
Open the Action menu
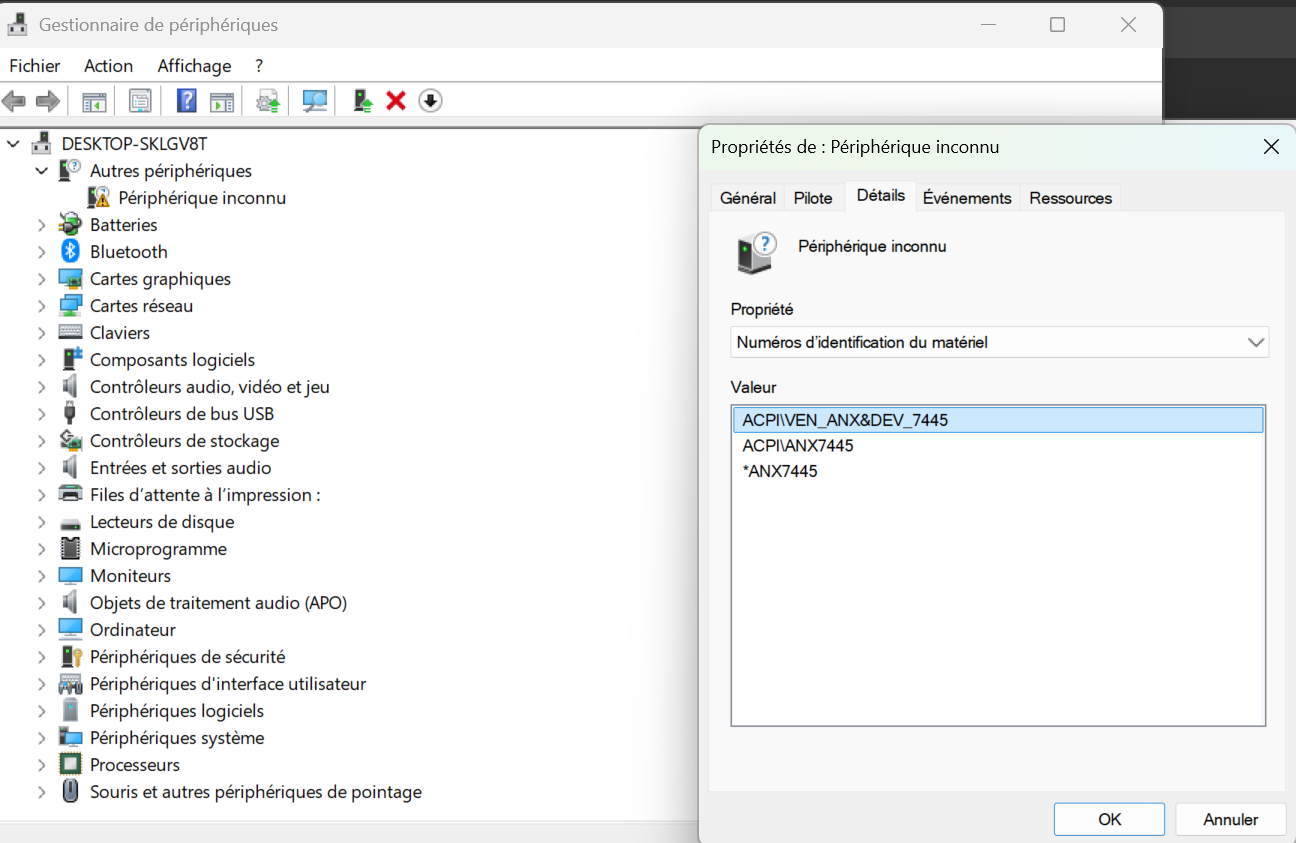click(x=108, y=66)
